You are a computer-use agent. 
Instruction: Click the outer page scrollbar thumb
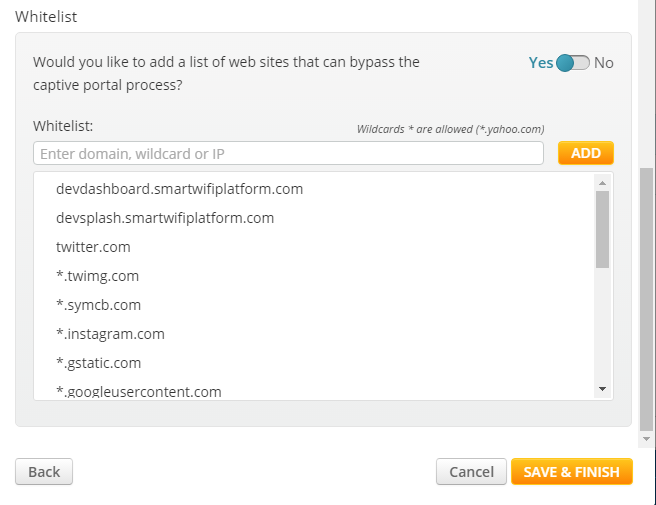(x=646, y=299)
